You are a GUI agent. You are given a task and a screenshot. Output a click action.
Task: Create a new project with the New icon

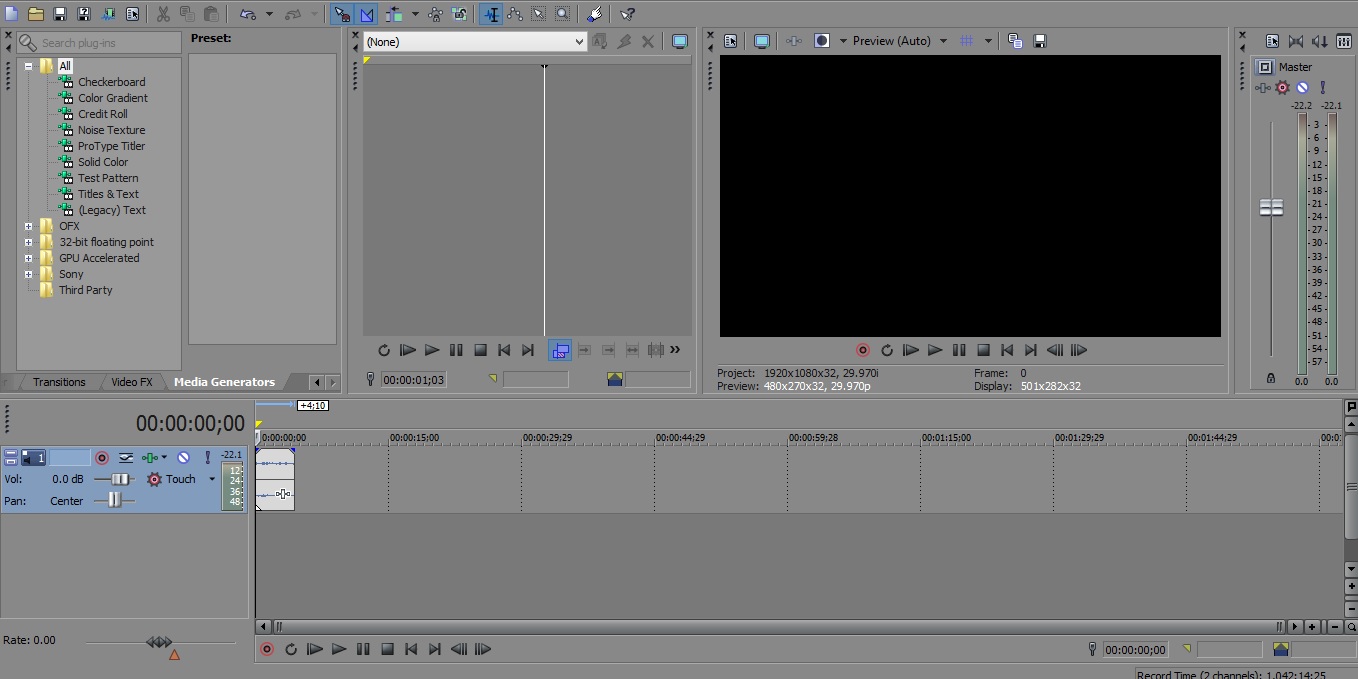12,14
